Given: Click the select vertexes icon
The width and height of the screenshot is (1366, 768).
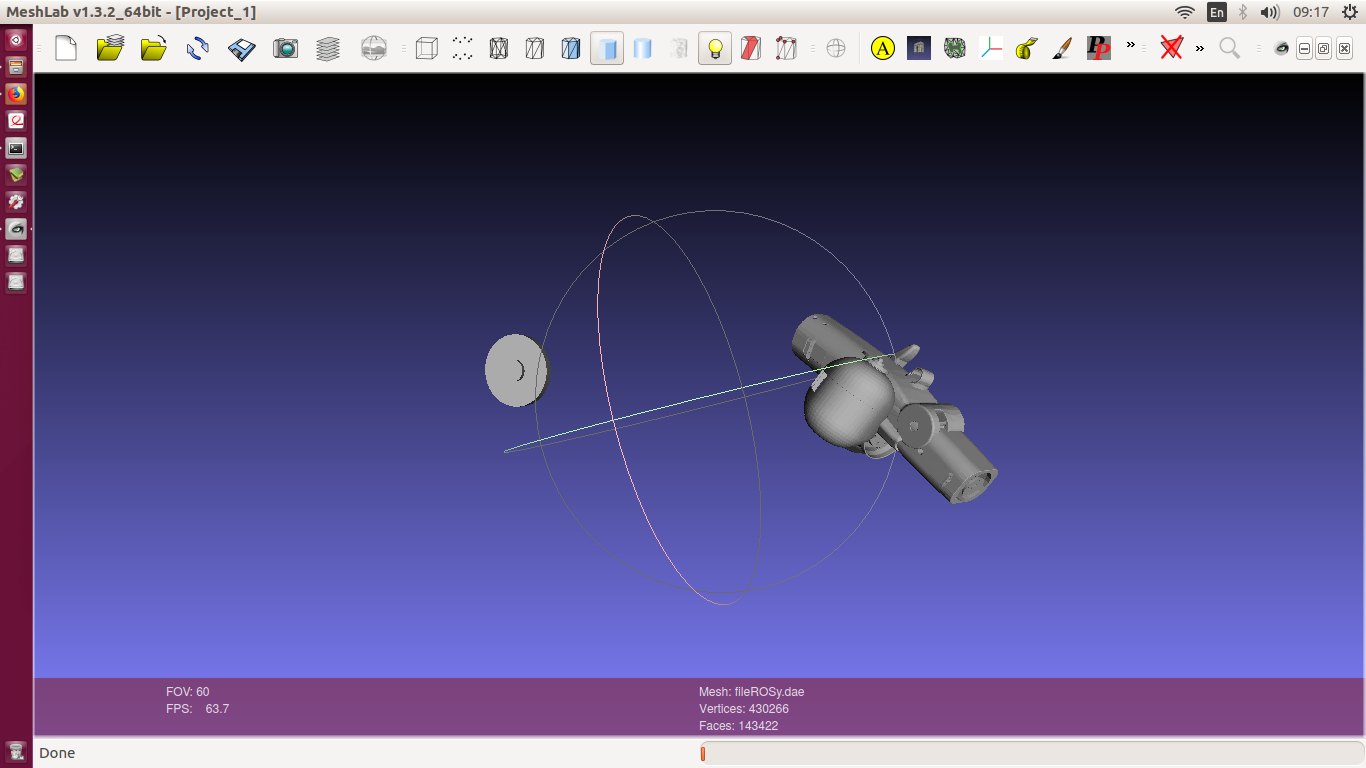Looking at the screenshot, I should point(787,48).
